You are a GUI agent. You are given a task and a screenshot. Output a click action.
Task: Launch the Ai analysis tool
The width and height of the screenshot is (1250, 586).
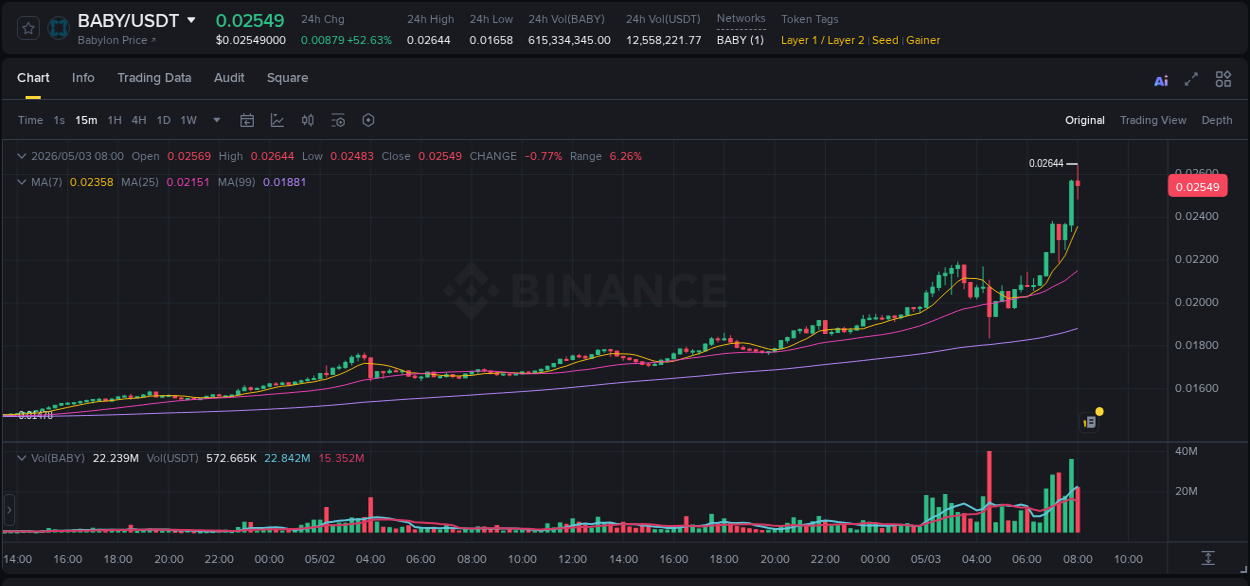point(1161,80)
